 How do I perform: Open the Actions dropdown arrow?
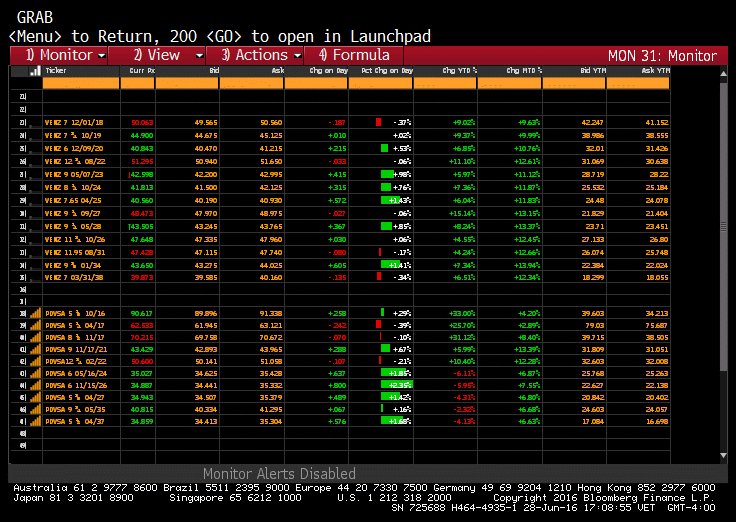298,56
